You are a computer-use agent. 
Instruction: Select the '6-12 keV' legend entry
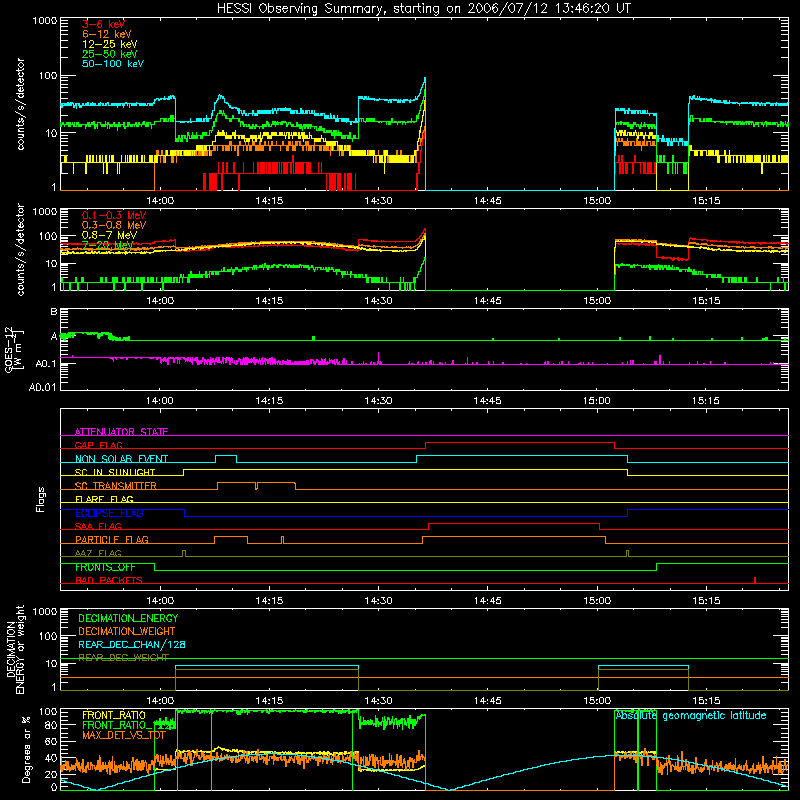(x=107, y=34)
